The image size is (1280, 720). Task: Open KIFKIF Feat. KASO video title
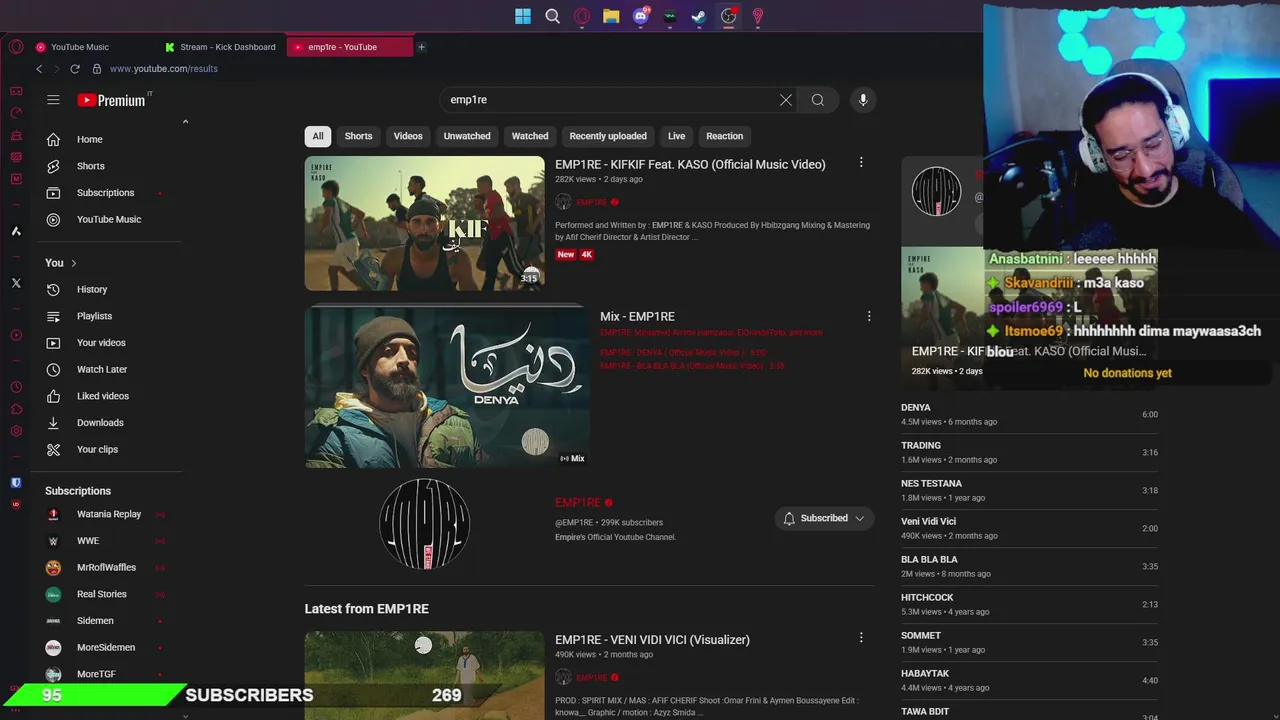[690, 165]
